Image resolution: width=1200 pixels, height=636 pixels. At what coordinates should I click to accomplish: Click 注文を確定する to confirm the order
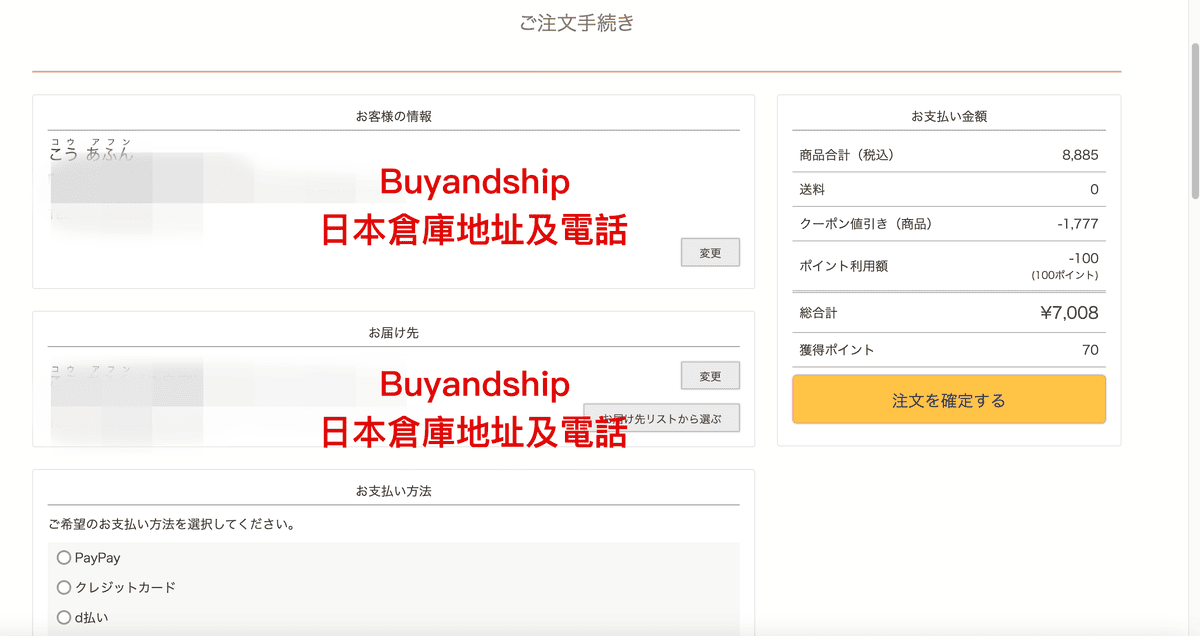coord(949,400)
